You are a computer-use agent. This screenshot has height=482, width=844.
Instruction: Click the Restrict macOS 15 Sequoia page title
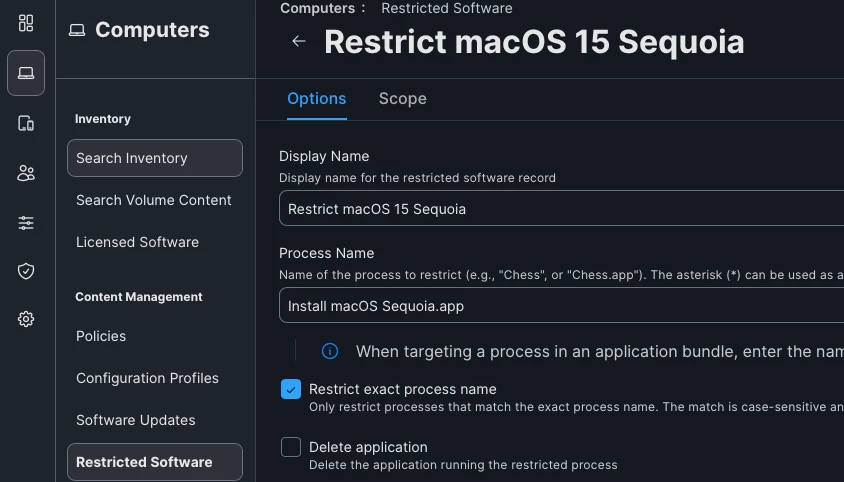tap(534, 42)
